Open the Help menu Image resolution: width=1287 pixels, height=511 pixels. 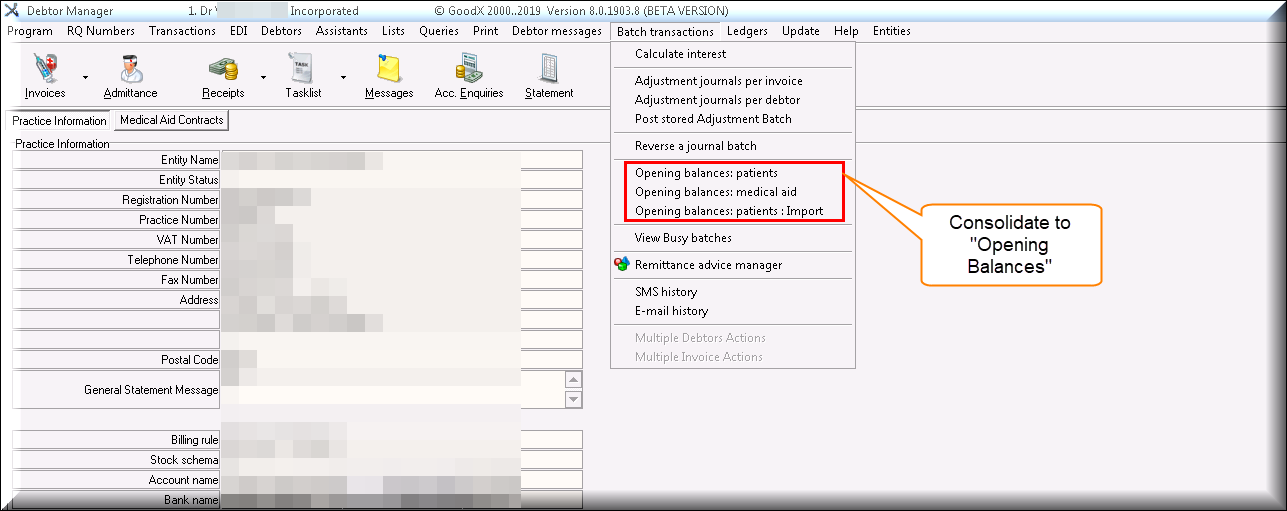(846, 31)
